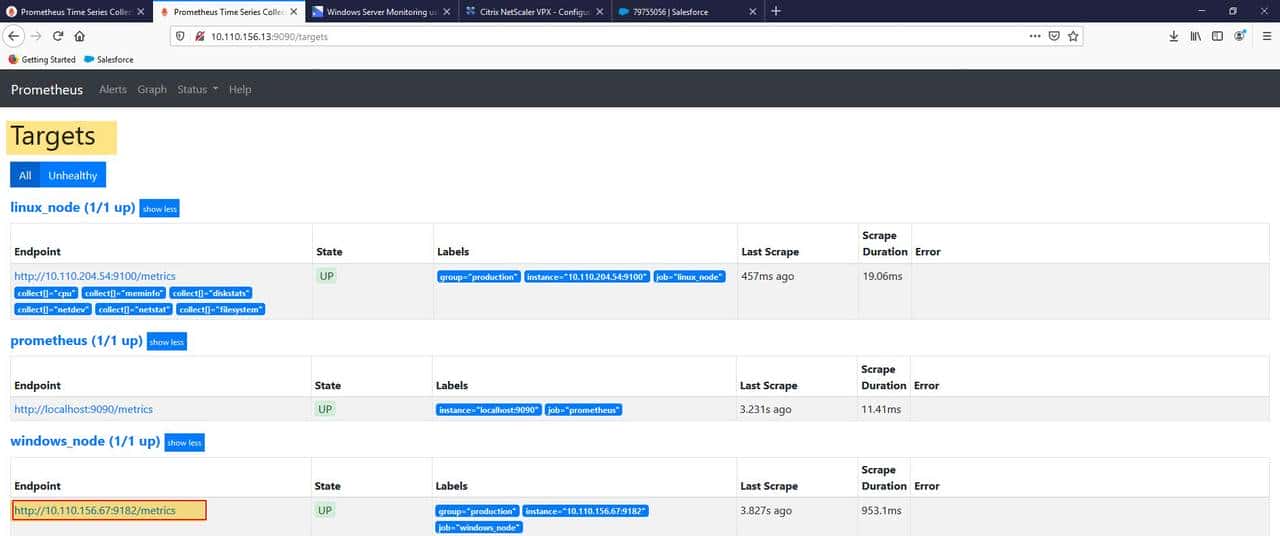
Task: Open the Alerts page in navbar
Action: (113, 89)
